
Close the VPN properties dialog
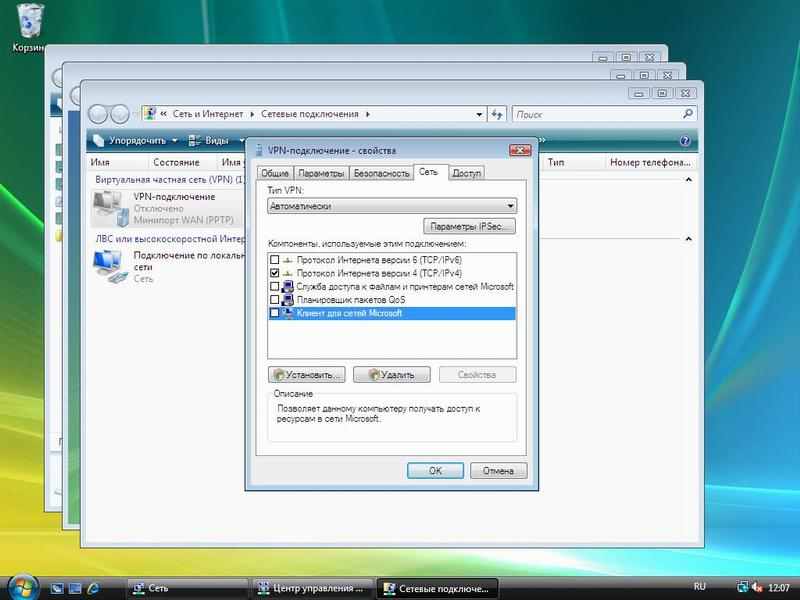[520, 150]
